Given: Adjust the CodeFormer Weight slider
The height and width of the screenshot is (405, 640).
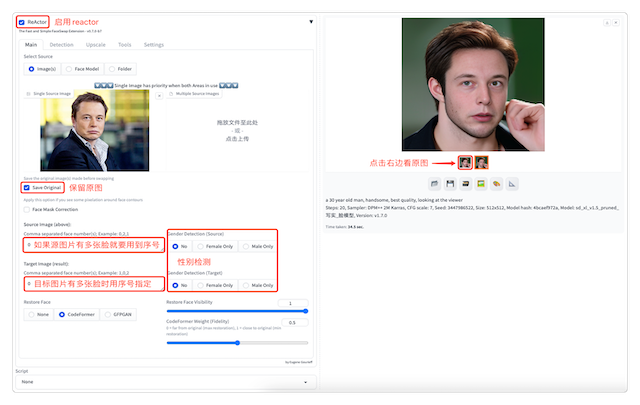Looking at the screenshot, I should coord(237,343).
